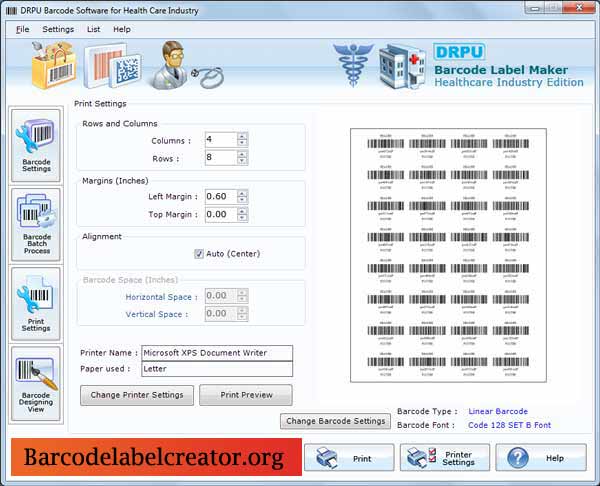This screenshot has width=600, height=486.
Task: Click the Linear Barcode type text
Action: [x=498, y=411]
